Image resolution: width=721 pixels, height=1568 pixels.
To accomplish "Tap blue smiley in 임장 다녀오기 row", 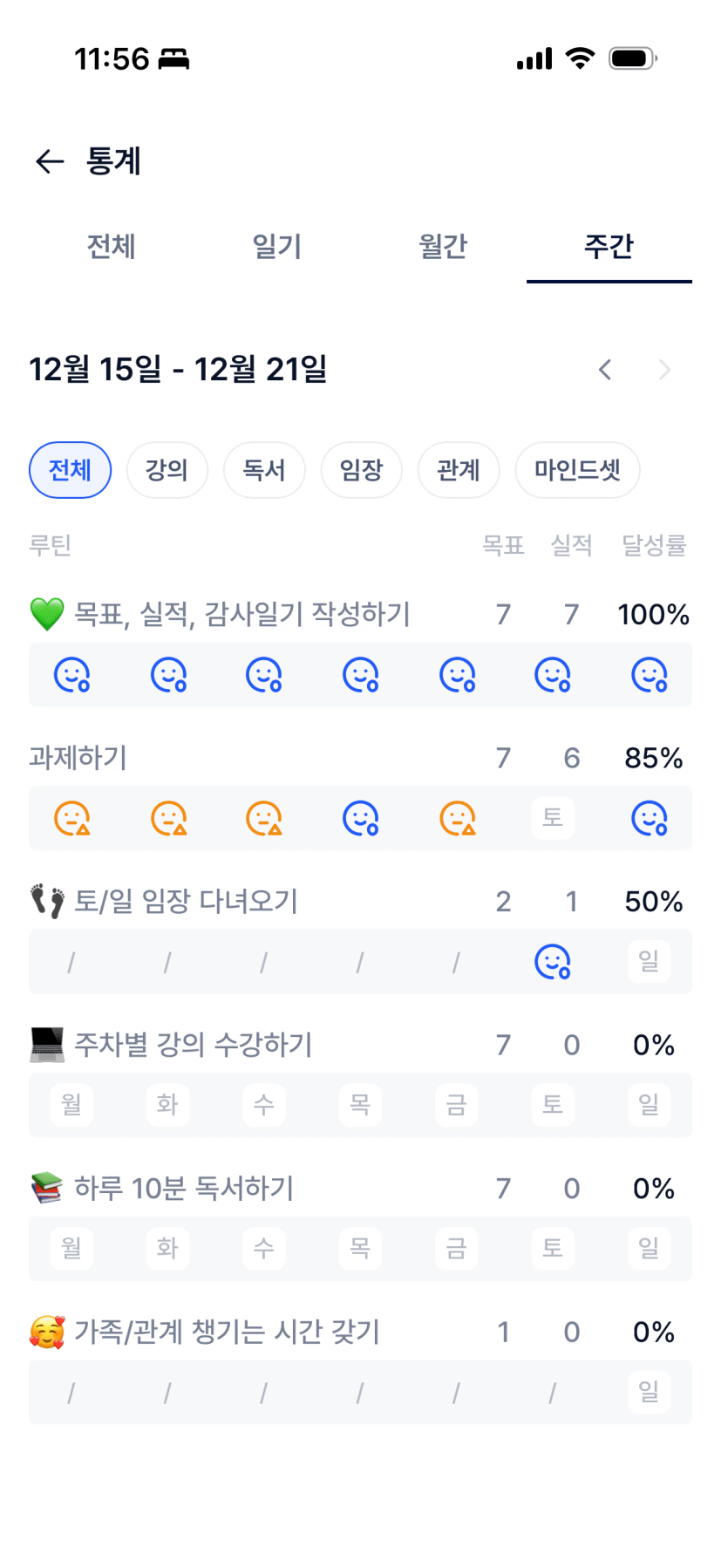I will click(553, 962).
